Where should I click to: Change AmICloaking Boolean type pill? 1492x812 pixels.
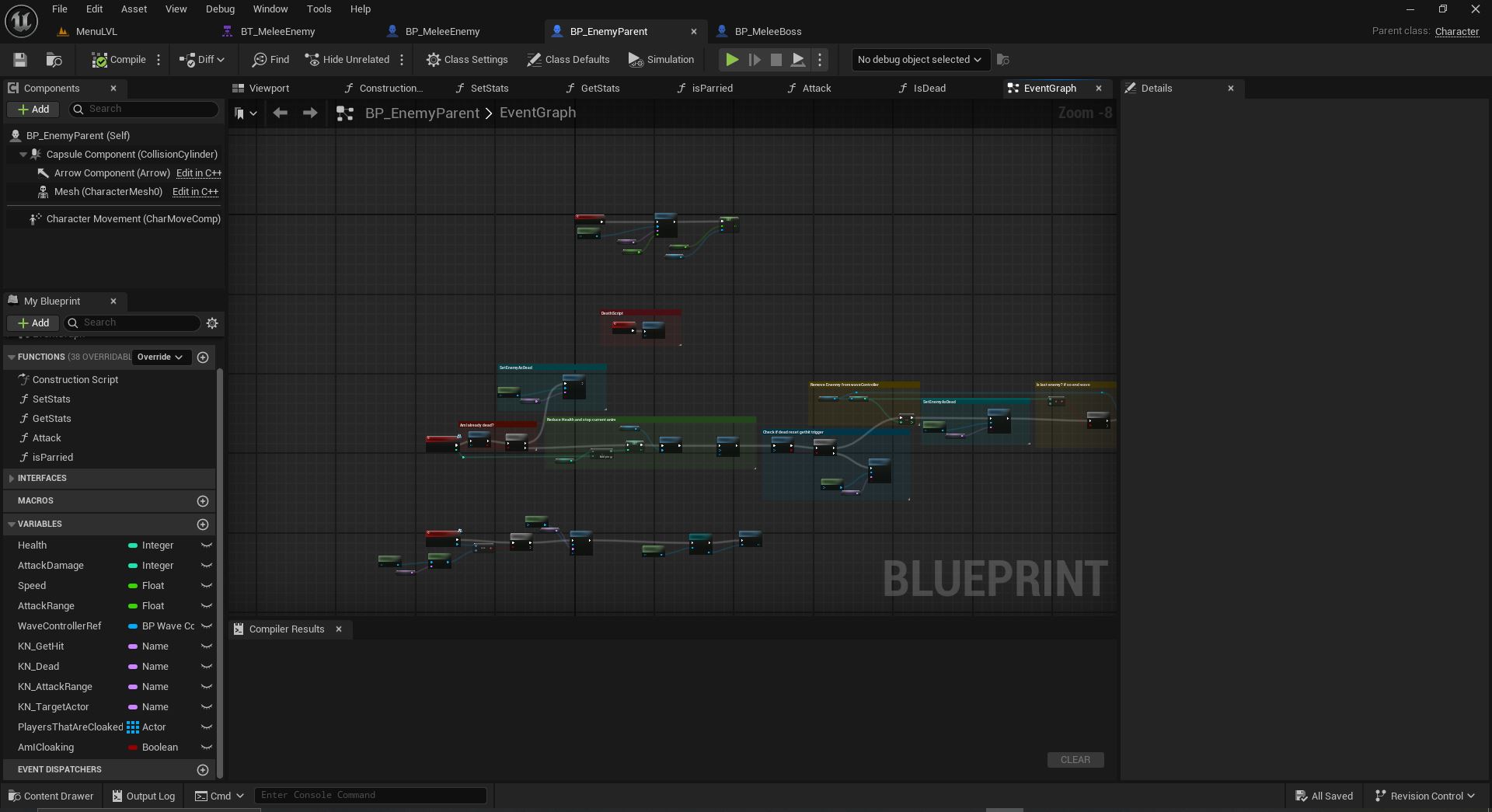(x=133, y=748)
